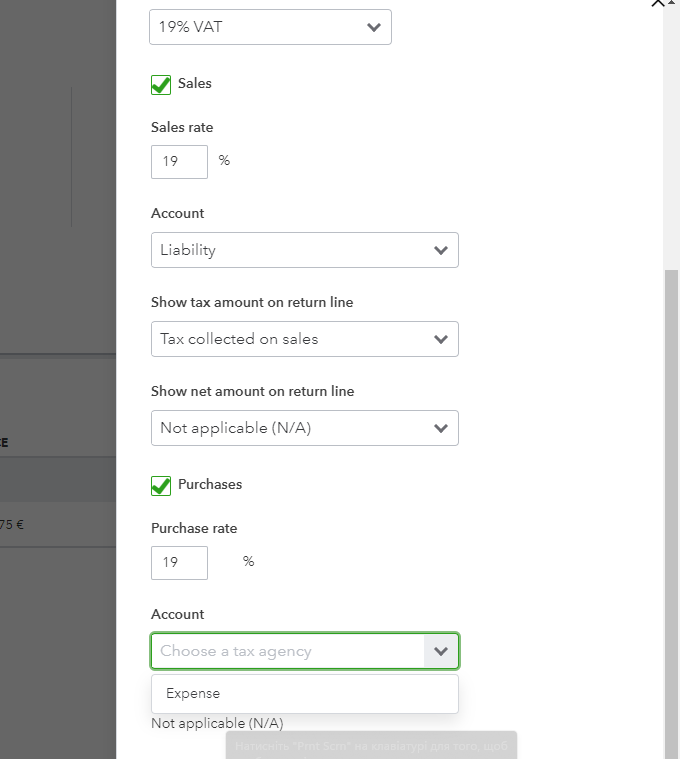Open the 19% VAT dropdown

tap(260, 27)
